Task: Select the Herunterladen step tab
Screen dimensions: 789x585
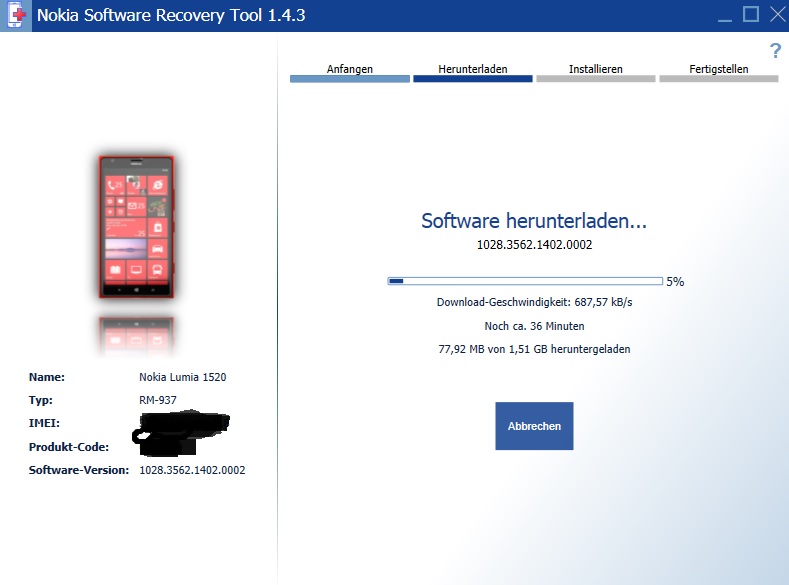Action: click(x=472, y=72)
